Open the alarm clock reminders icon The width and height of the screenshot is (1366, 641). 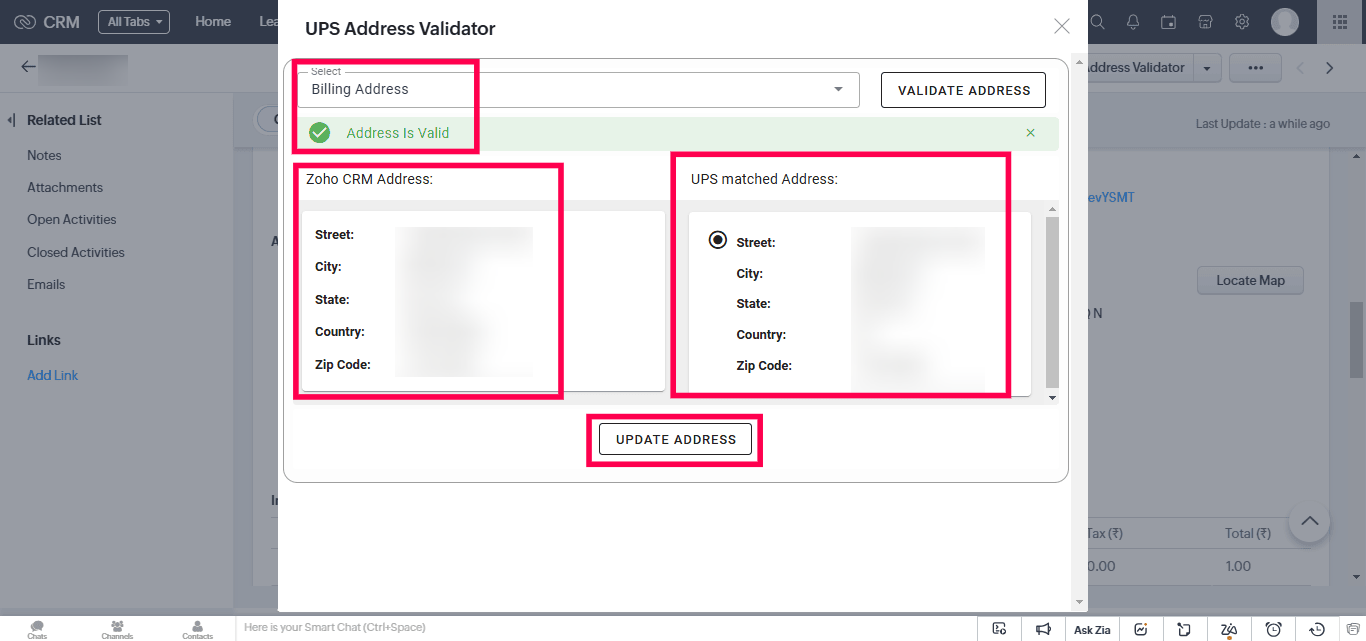click(1274, 629)
